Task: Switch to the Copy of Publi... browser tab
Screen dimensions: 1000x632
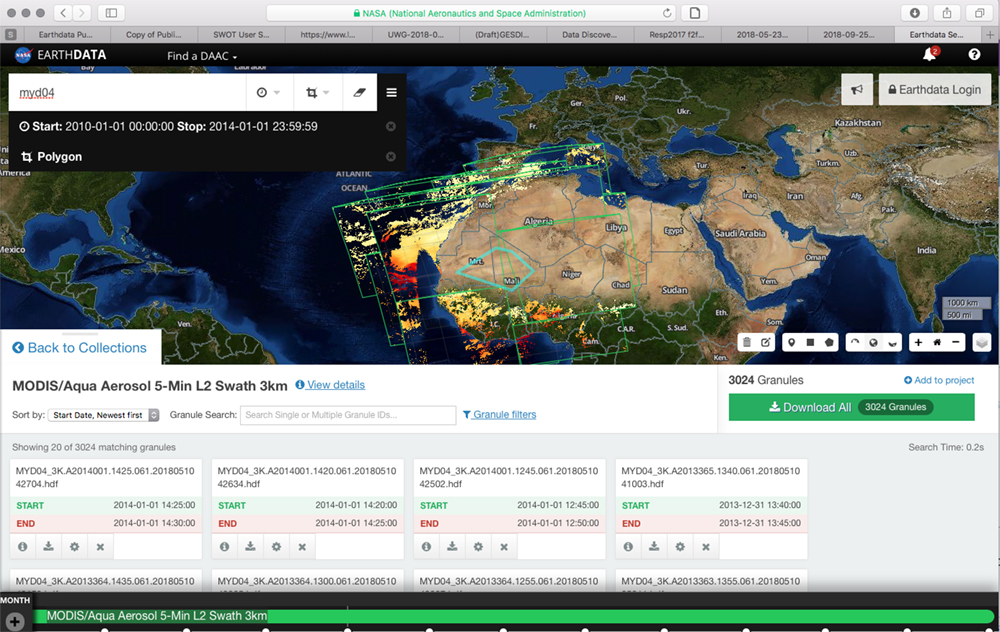Action: [154, 34]
